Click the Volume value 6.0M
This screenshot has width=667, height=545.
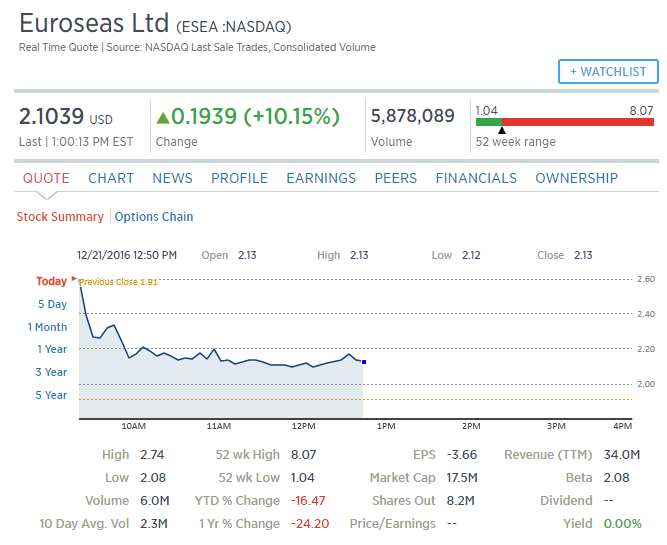click(x=155, y=501)
